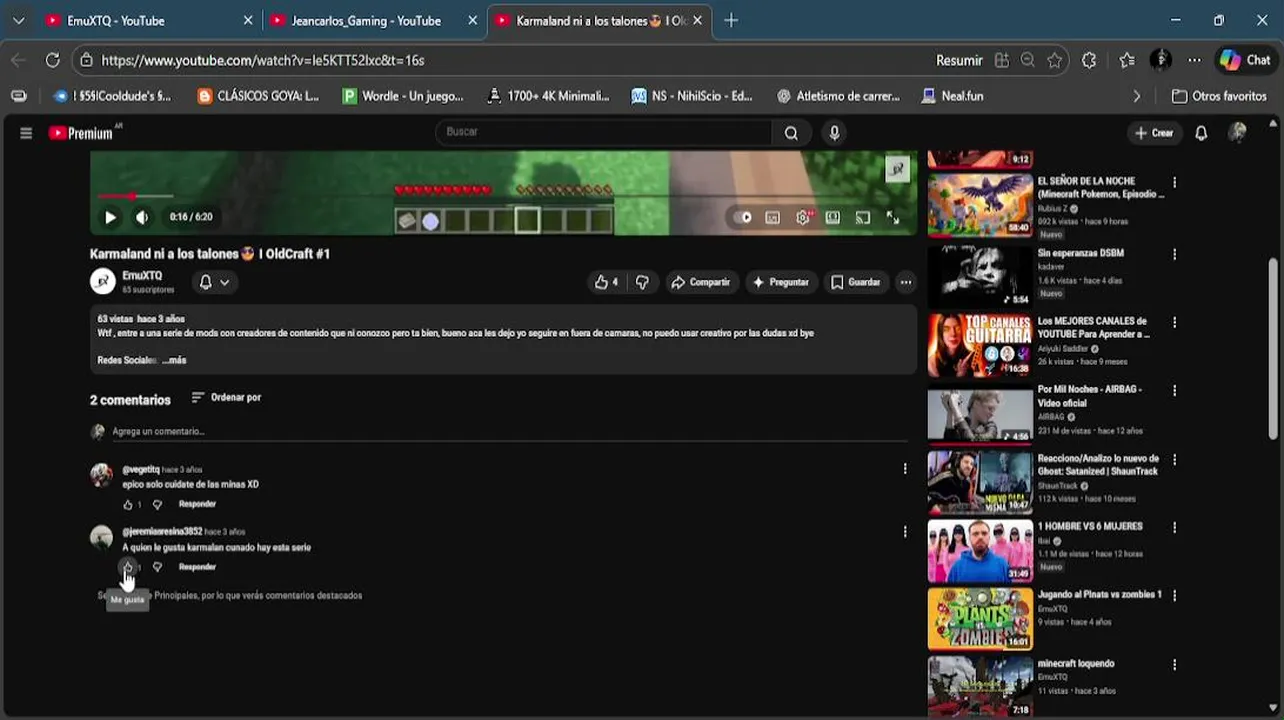Dislike the video with thumbs down

point(642,282)
